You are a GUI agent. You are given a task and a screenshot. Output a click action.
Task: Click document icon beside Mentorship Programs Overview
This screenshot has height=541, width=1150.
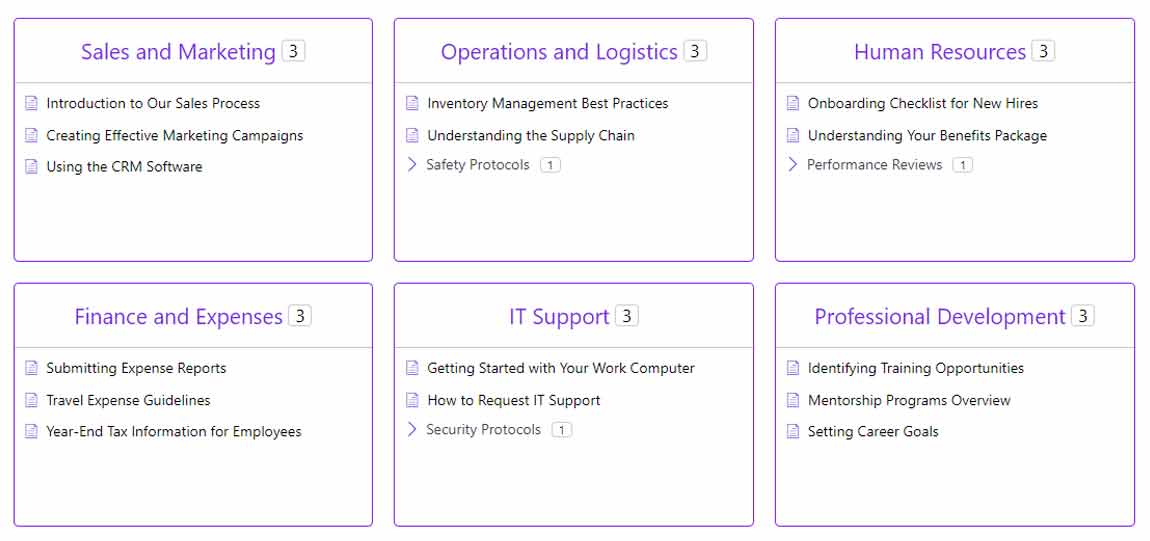[x=794, y=400]
